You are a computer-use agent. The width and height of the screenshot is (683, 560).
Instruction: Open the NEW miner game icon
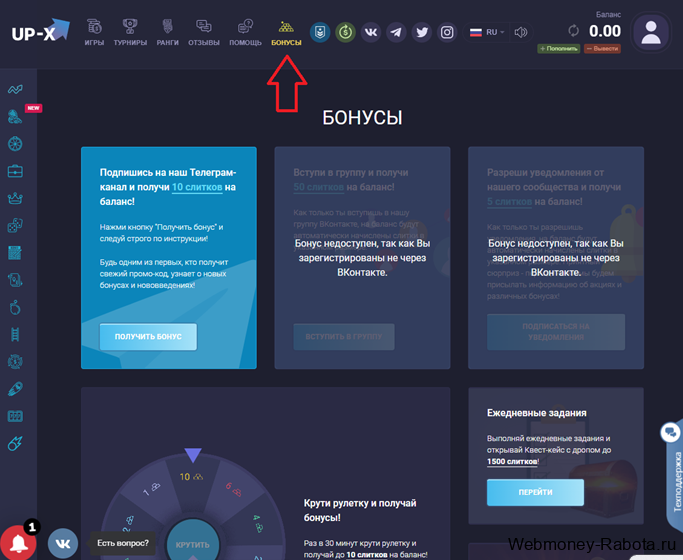click(x=15, y=116)
